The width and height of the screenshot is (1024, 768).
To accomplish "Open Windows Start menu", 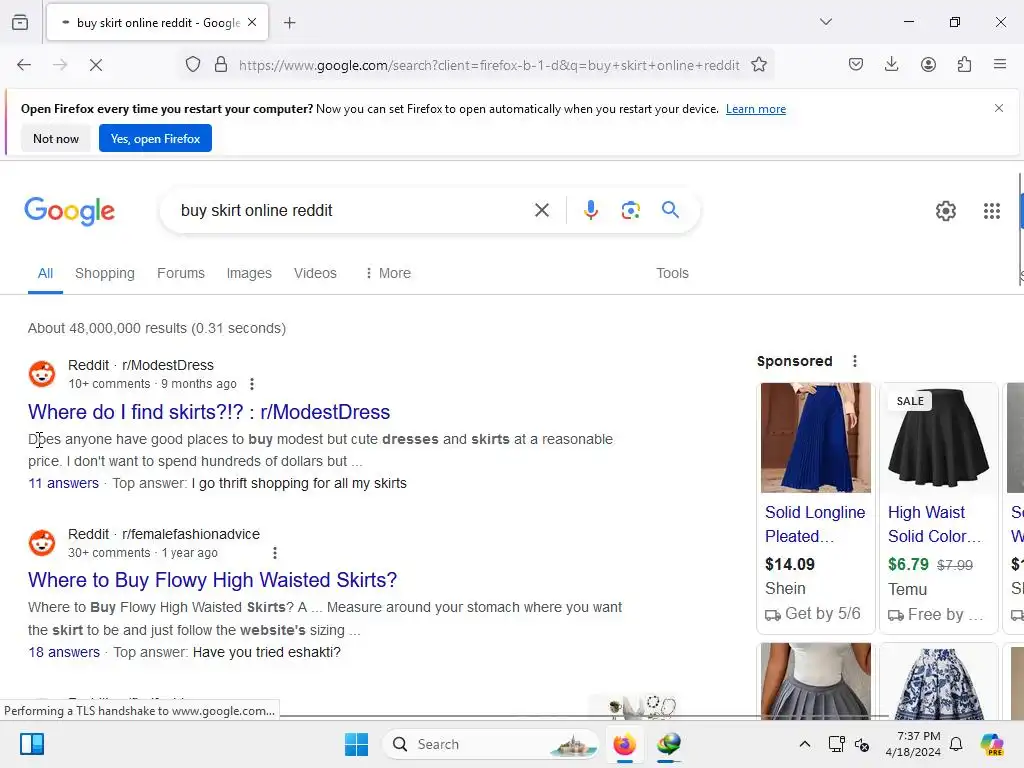I will [357, 744].
